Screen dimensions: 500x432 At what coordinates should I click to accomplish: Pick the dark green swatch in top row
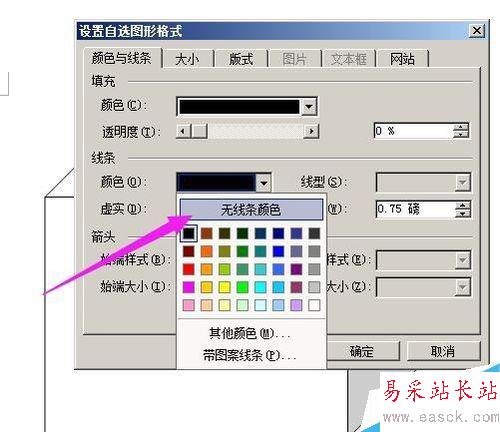[242, 233]
